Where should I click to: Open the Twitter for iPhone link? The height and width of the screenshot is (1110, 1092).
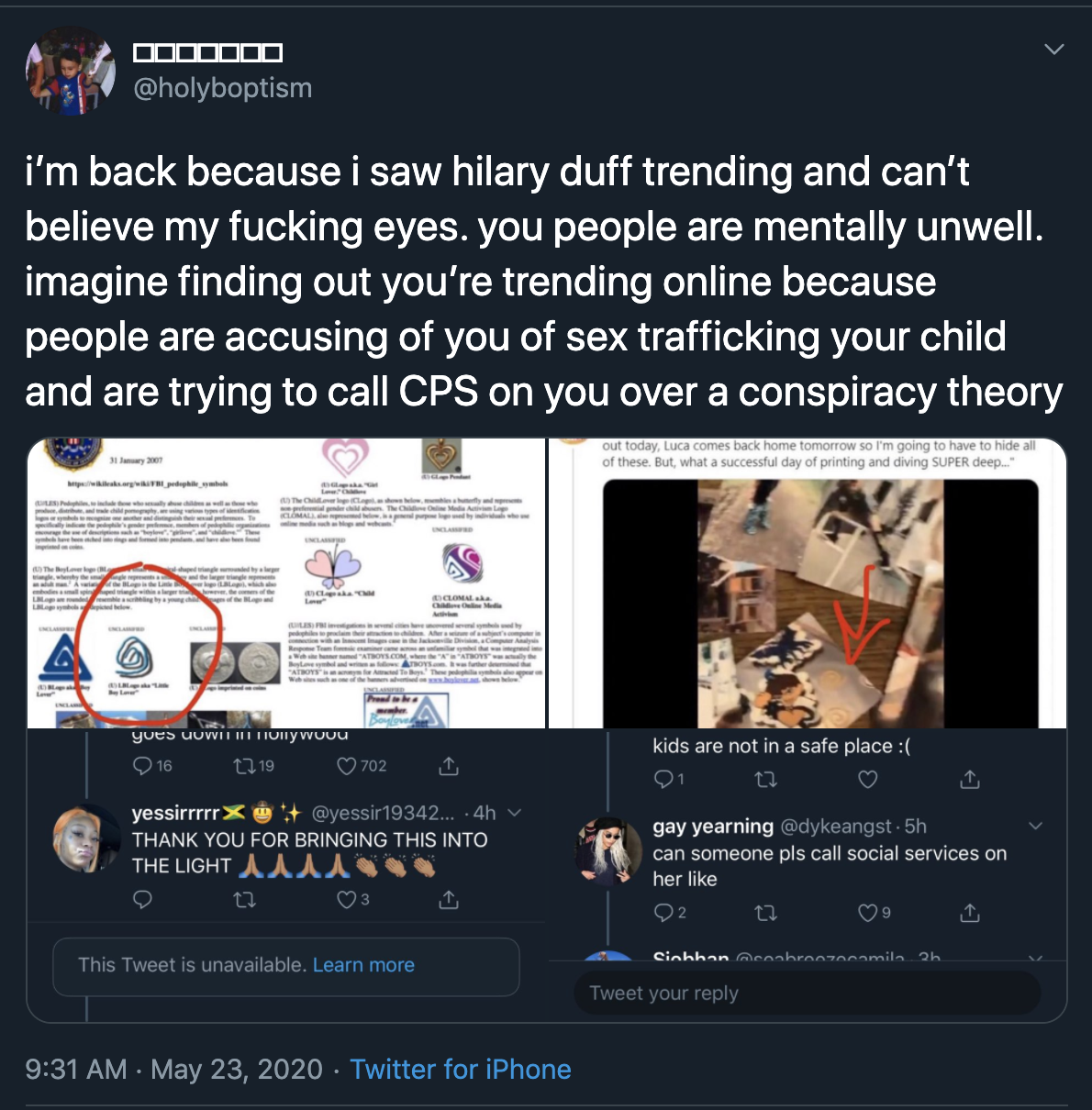tap(461, 1070)
